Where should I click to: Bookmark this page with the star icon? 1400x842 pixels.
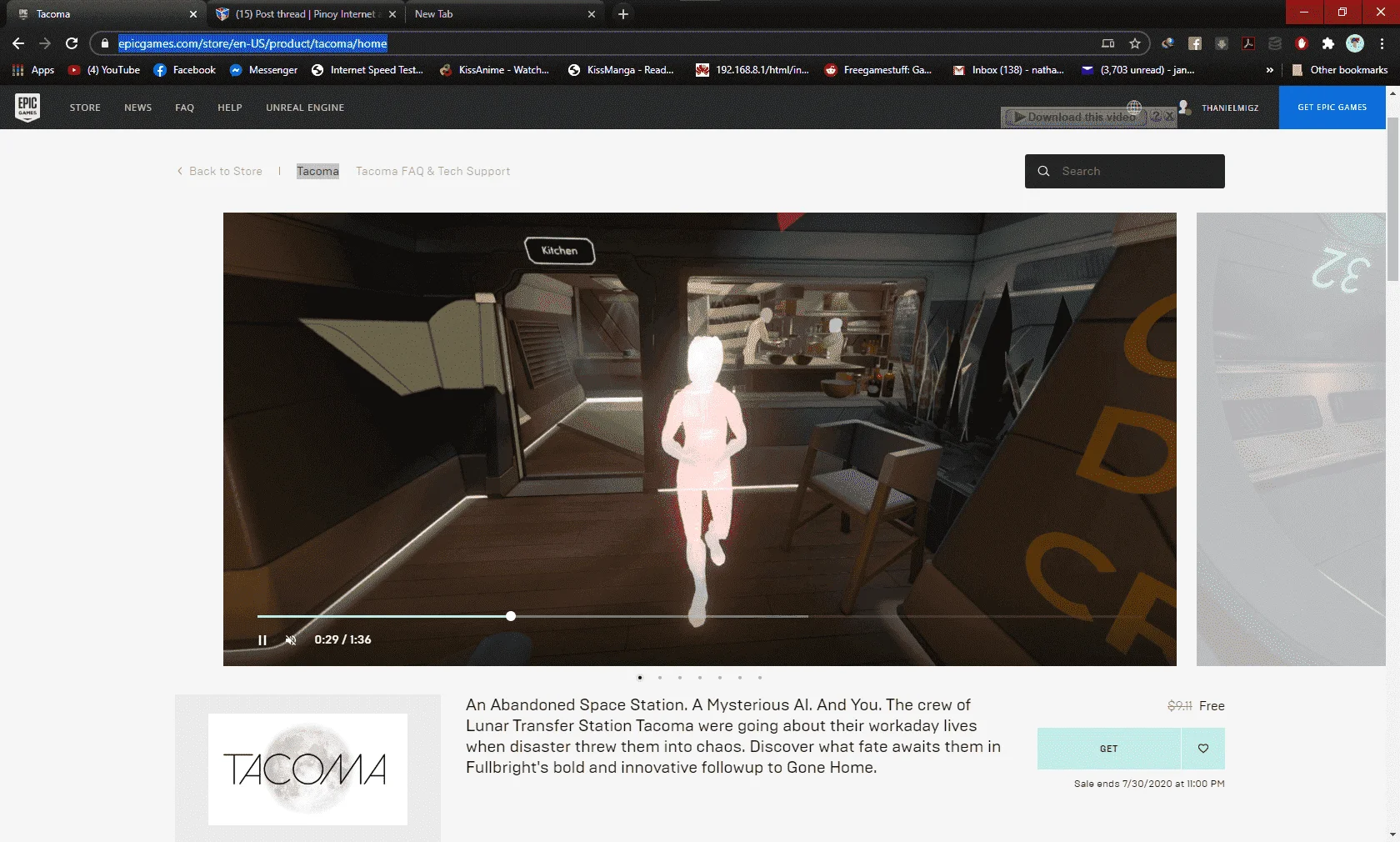[1135, 43]
